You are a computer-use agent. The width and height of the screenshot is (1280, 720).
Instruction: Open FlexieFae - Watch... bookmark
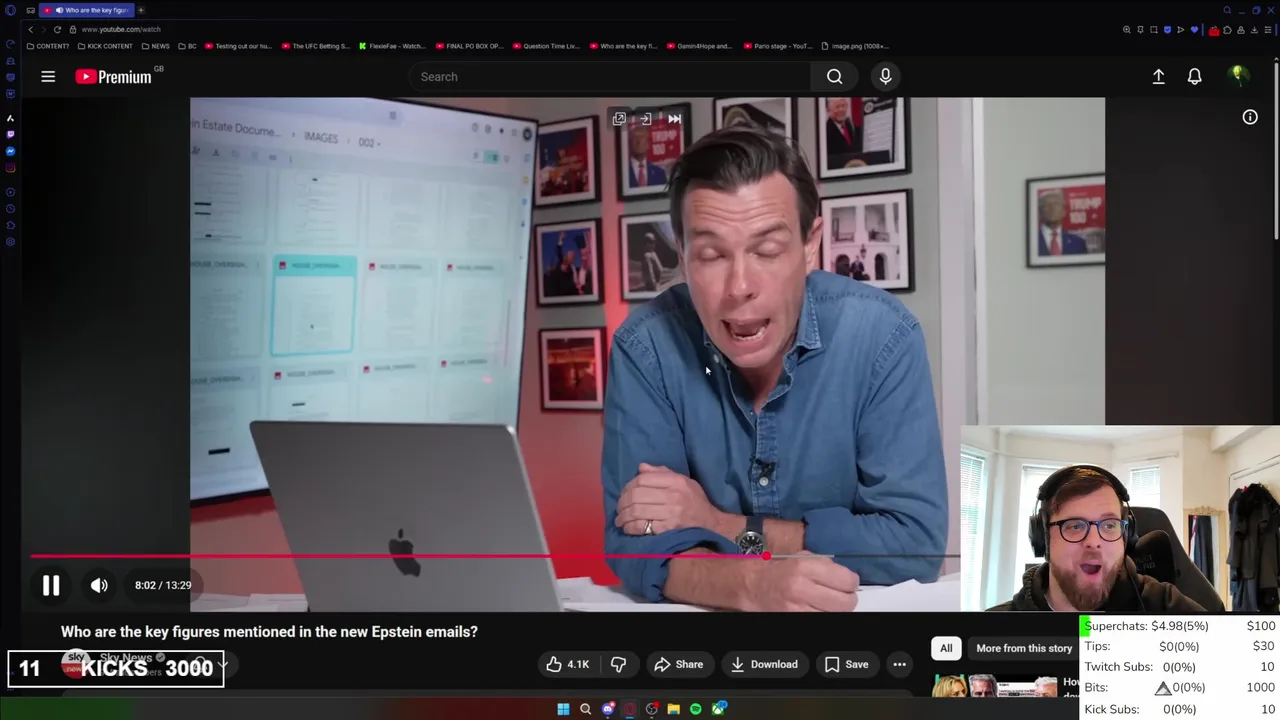pyautogui.click(x=393, y=46)
